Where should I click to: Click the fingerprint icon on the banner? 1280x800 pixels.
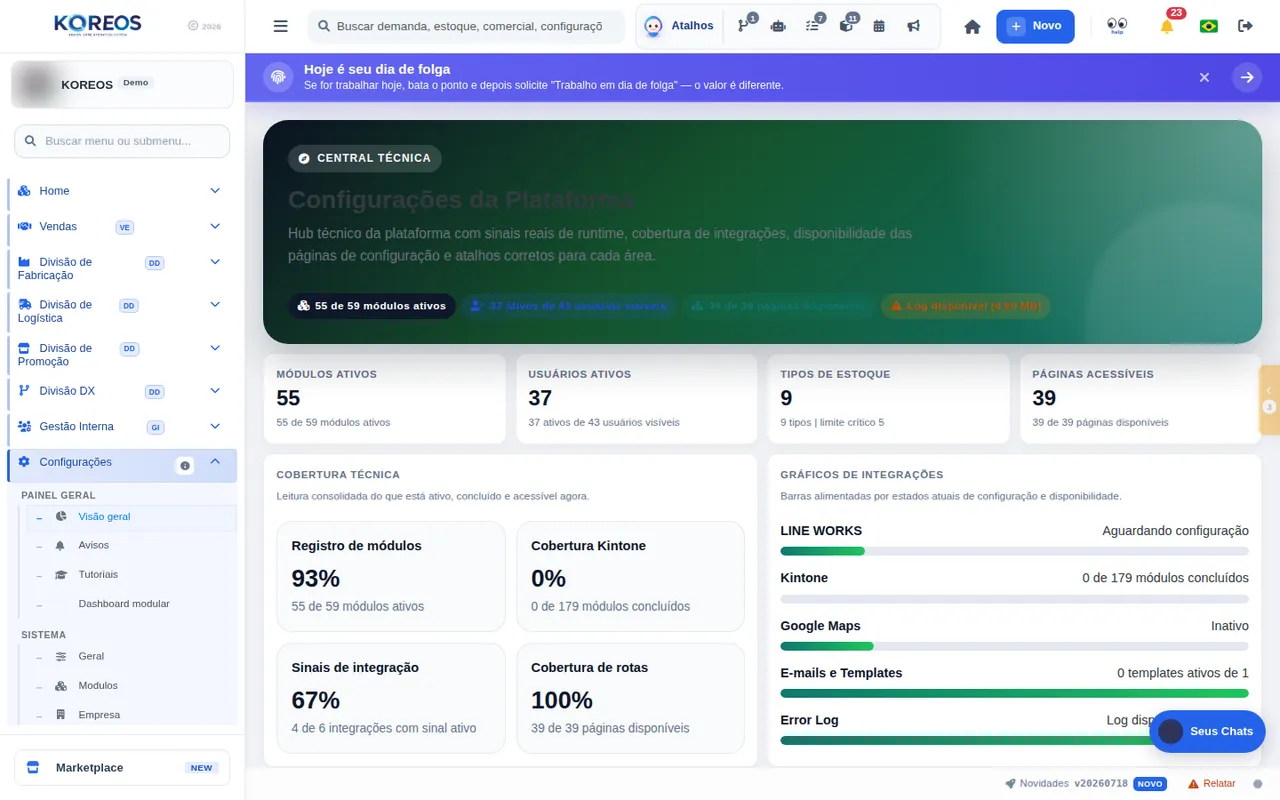point(278,77)
